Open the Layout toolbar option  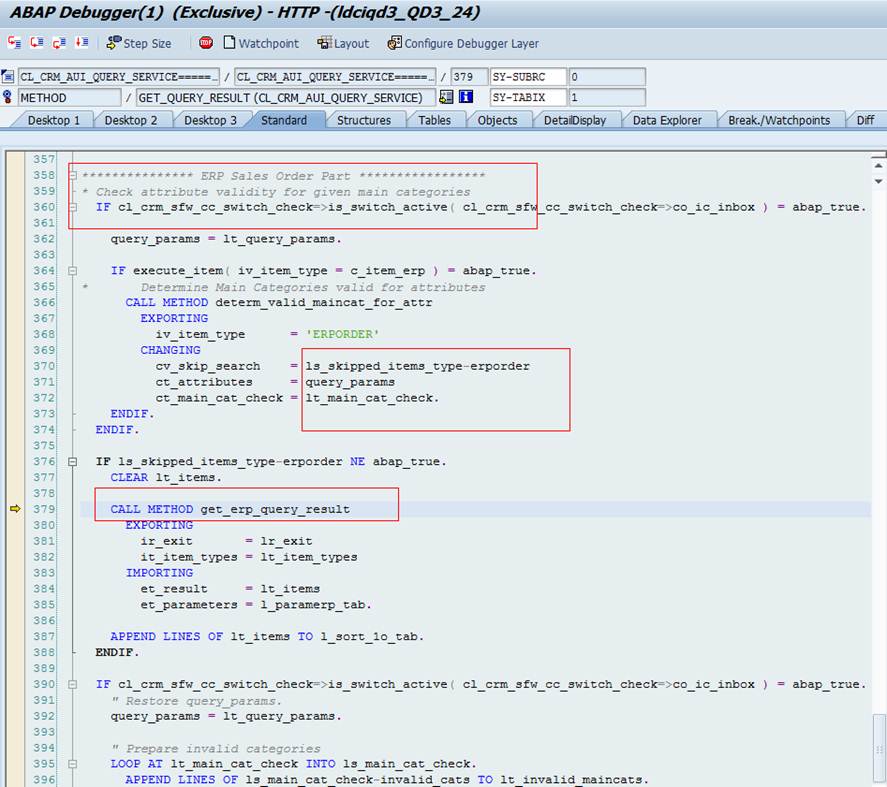click(342, 43)
